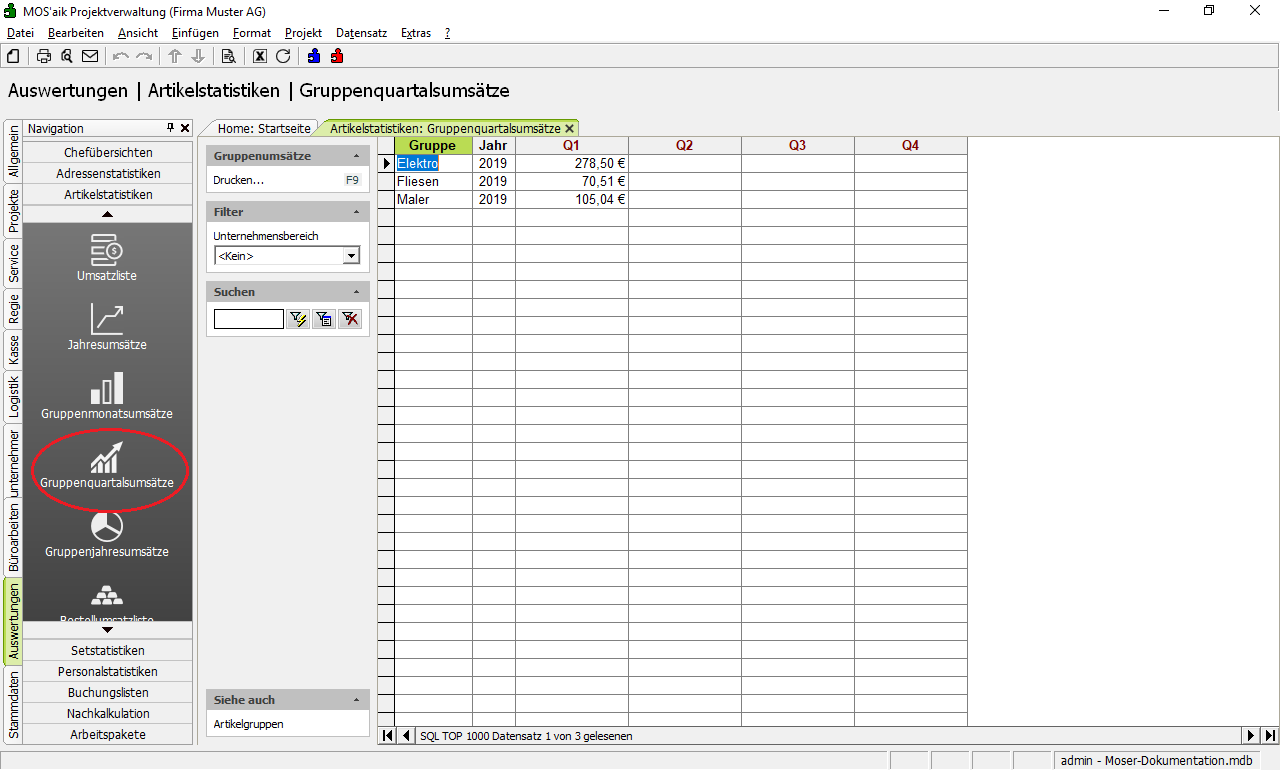Open the Datensatz menu
This screenshot has width=1280, height=770.
(x=361, y=33)
